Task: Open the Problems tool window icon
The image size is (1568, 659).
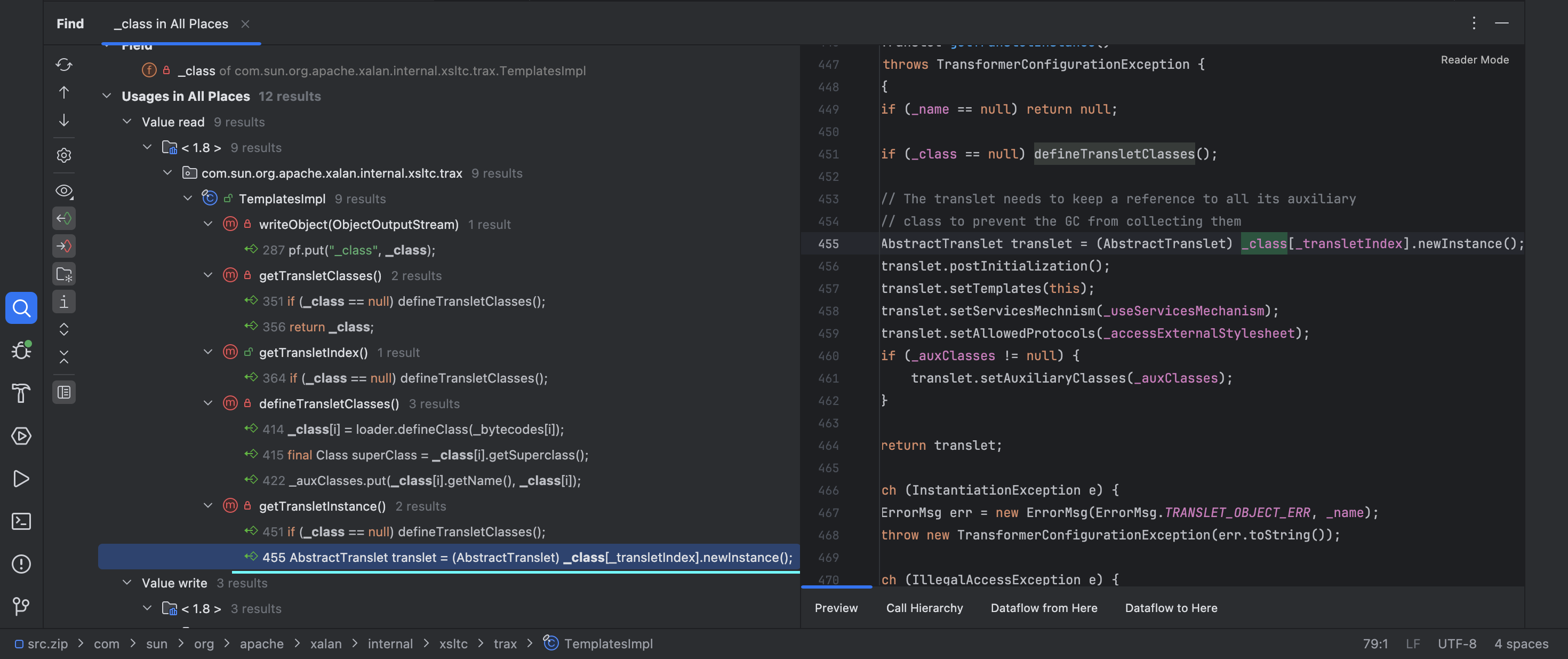Action: 21,564
